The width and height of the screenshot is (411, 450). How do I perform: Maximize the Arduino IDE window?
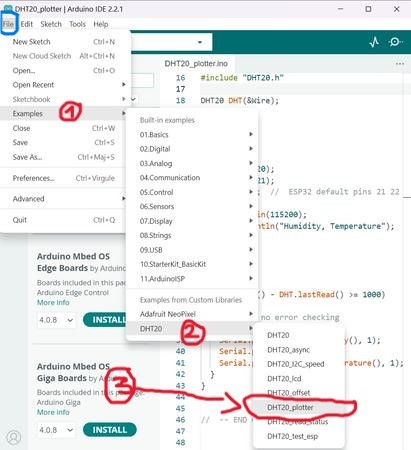coord(368,9)
